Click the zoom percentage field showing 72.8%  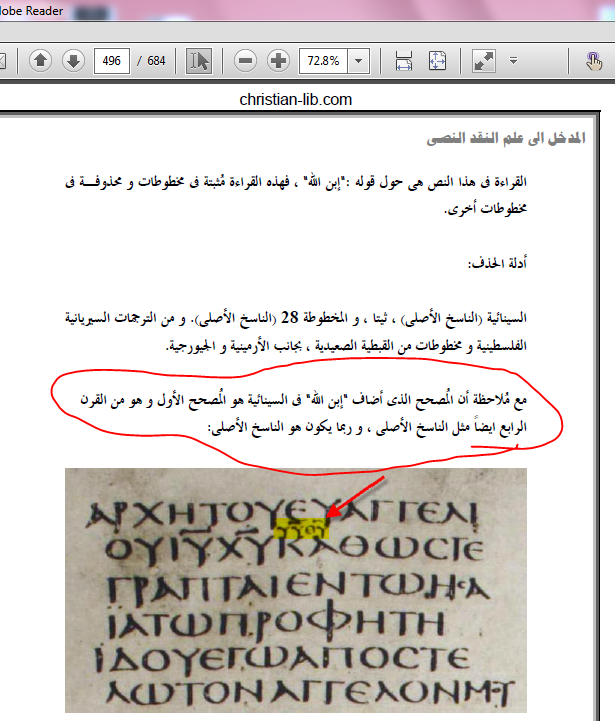(323, 61)
